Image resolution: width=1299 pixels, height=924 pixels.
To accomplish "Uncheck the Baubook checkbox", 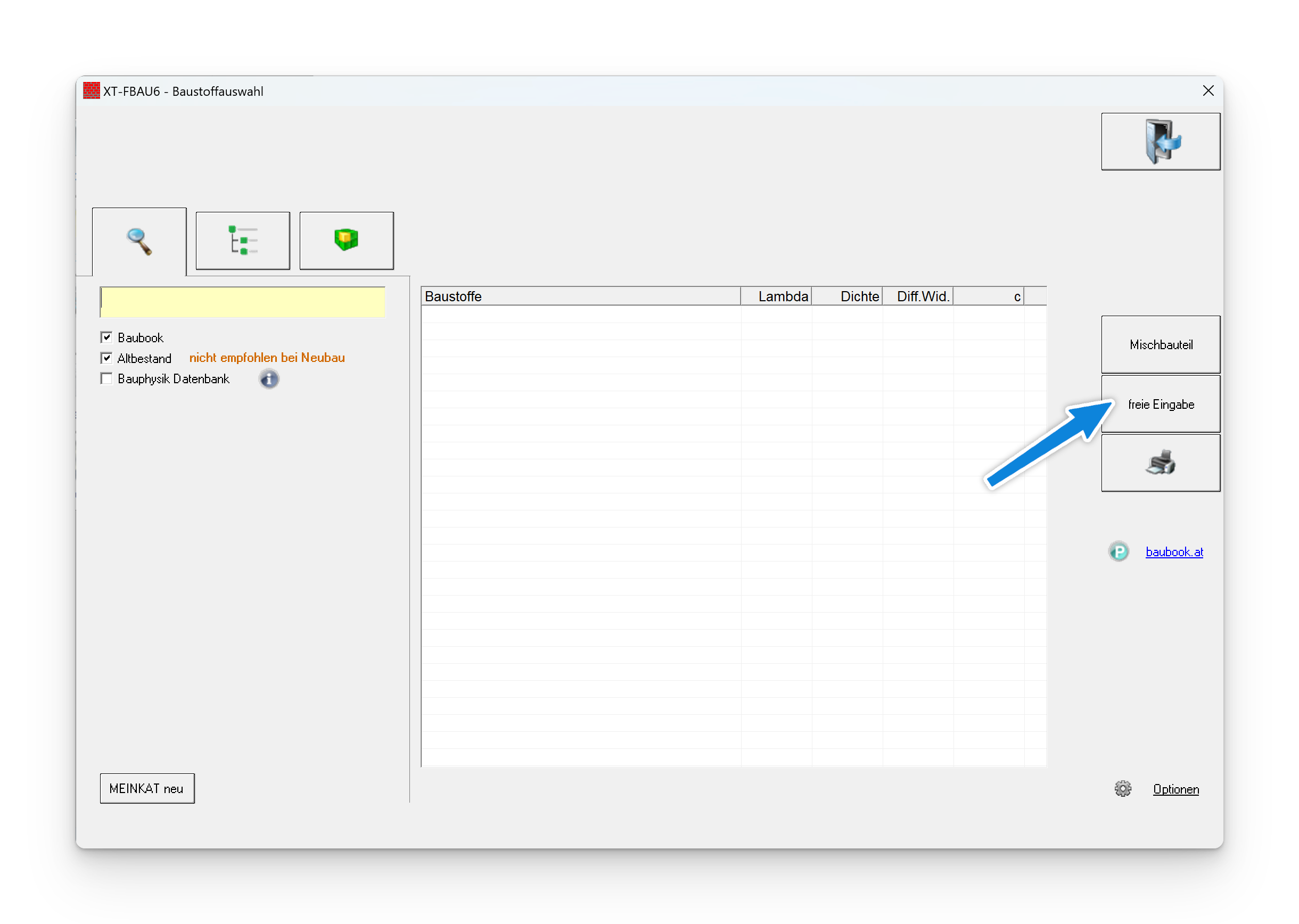I will point(106,337).
